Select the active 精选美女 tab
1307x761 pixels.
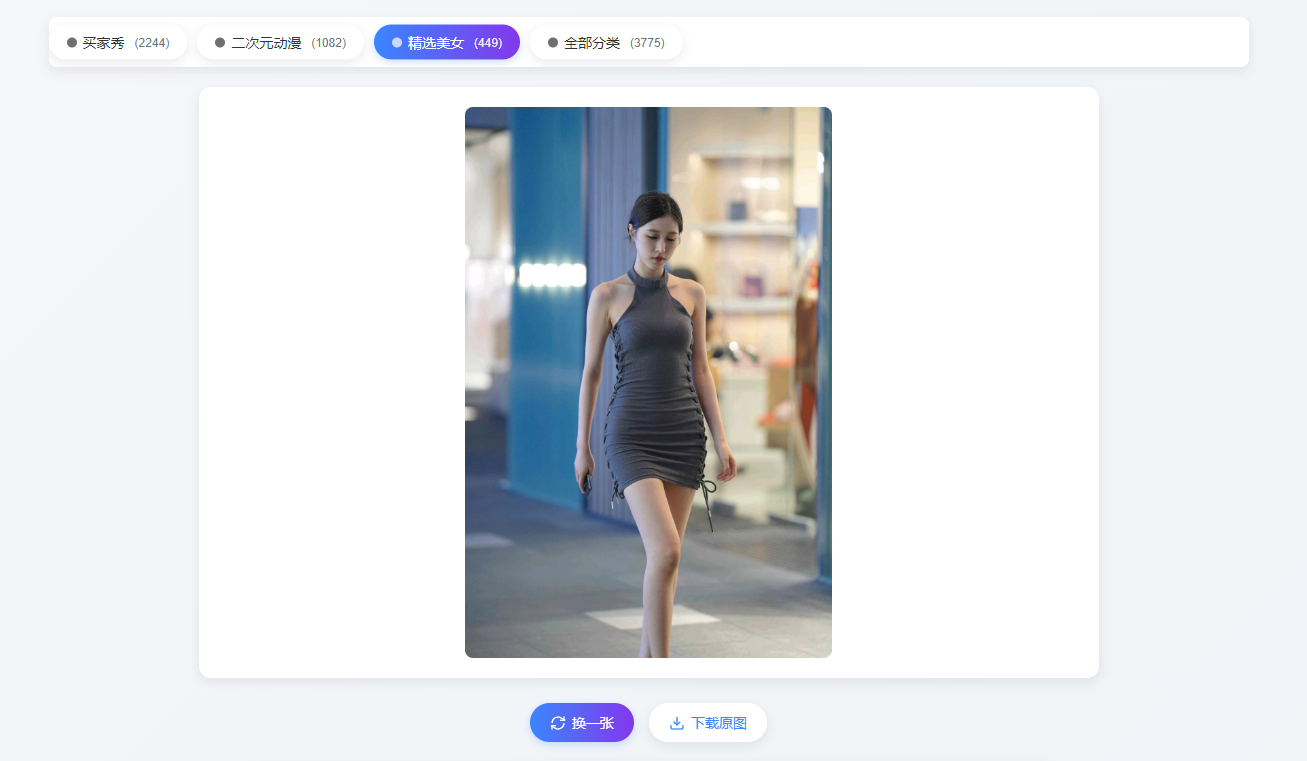pos(436,43)
